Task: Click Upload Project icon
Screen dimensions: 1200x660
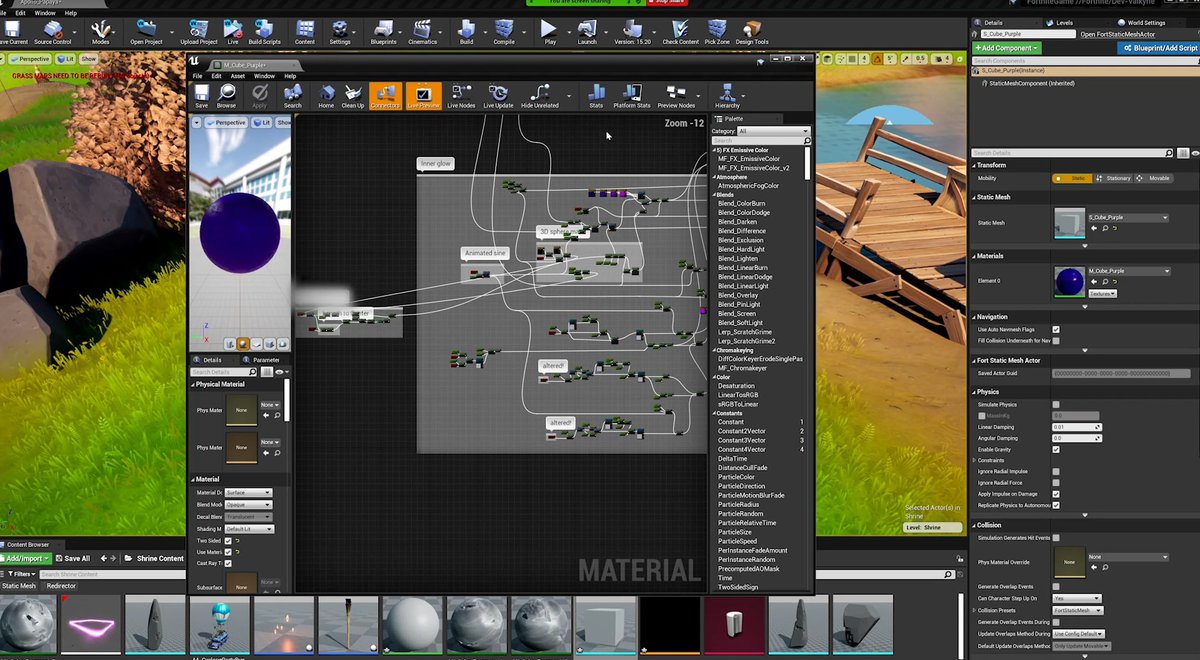Action: (x=199, y=31)
